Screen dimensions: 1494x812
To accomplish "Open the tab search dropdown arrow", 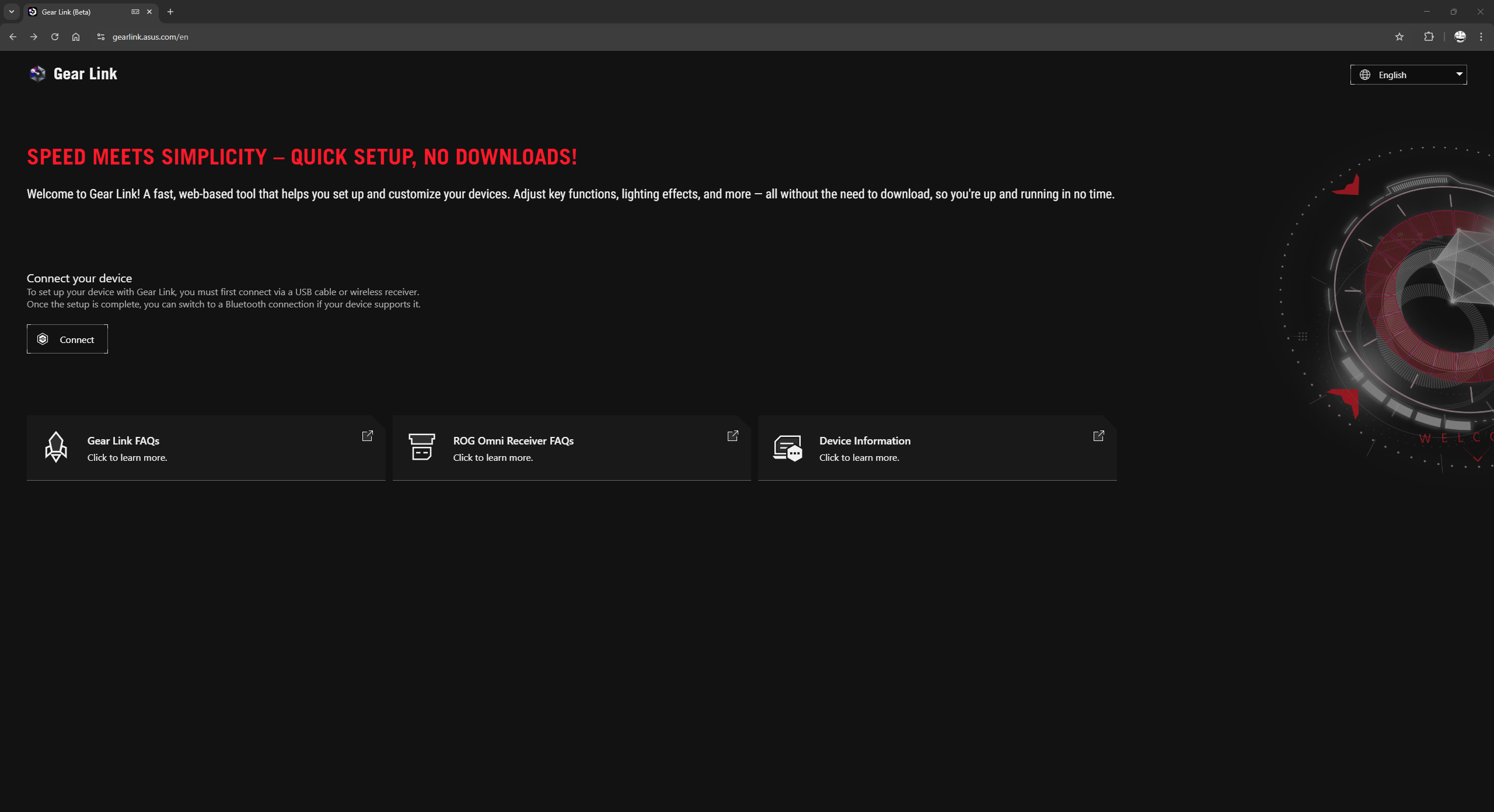I will [x=12, y=12].
